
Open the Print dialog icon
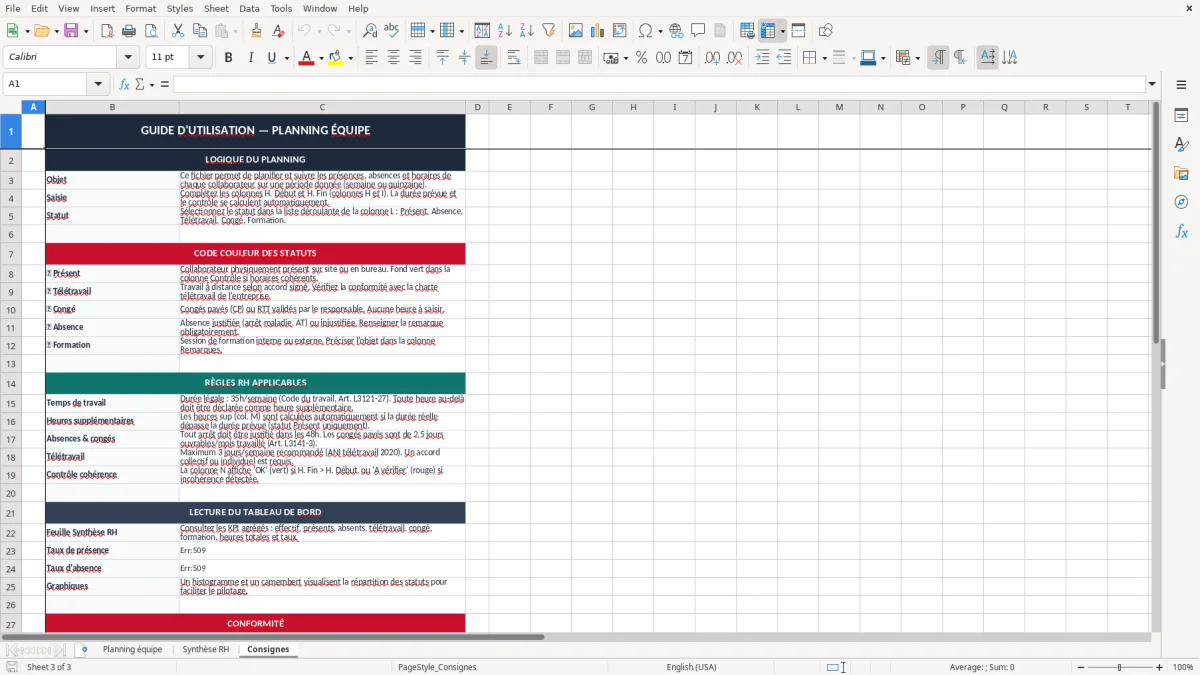point(129,31)
